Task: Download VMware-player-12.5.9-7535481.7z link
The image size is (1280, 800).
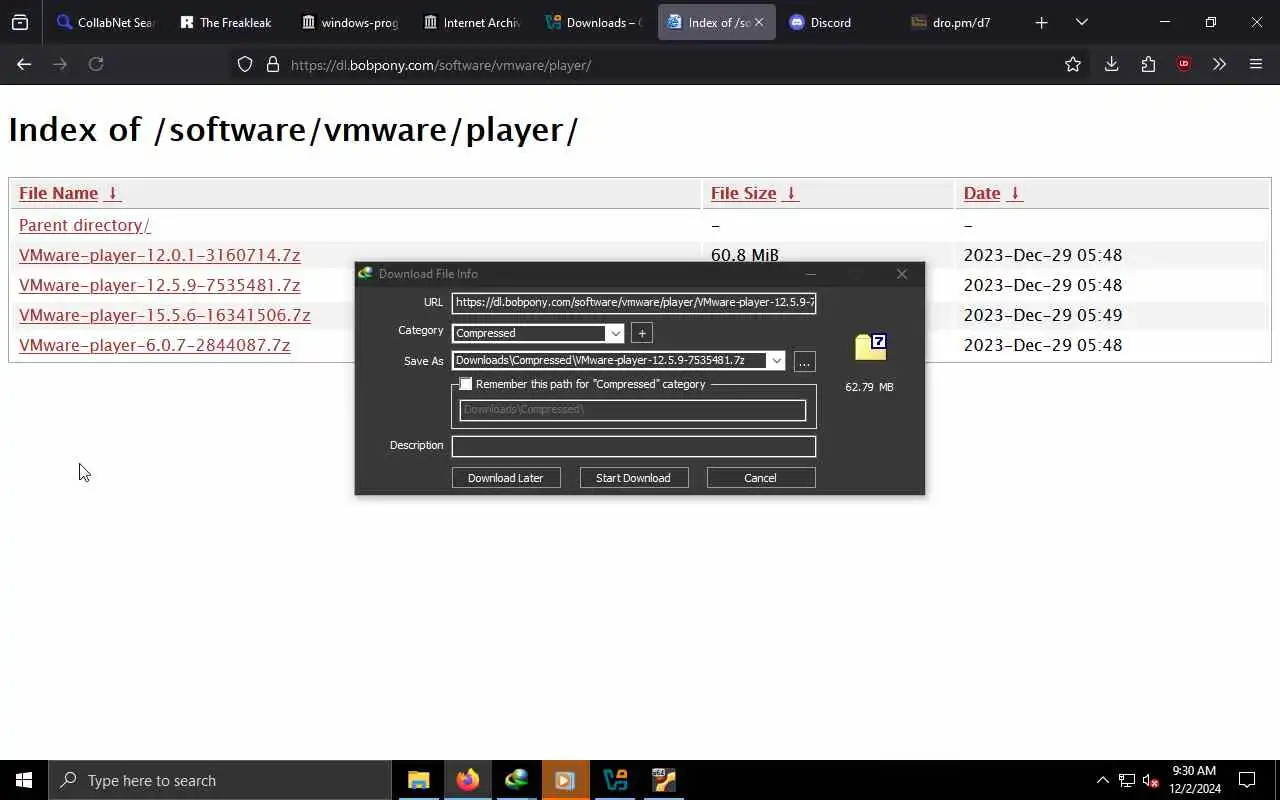Action: point(159,285)
